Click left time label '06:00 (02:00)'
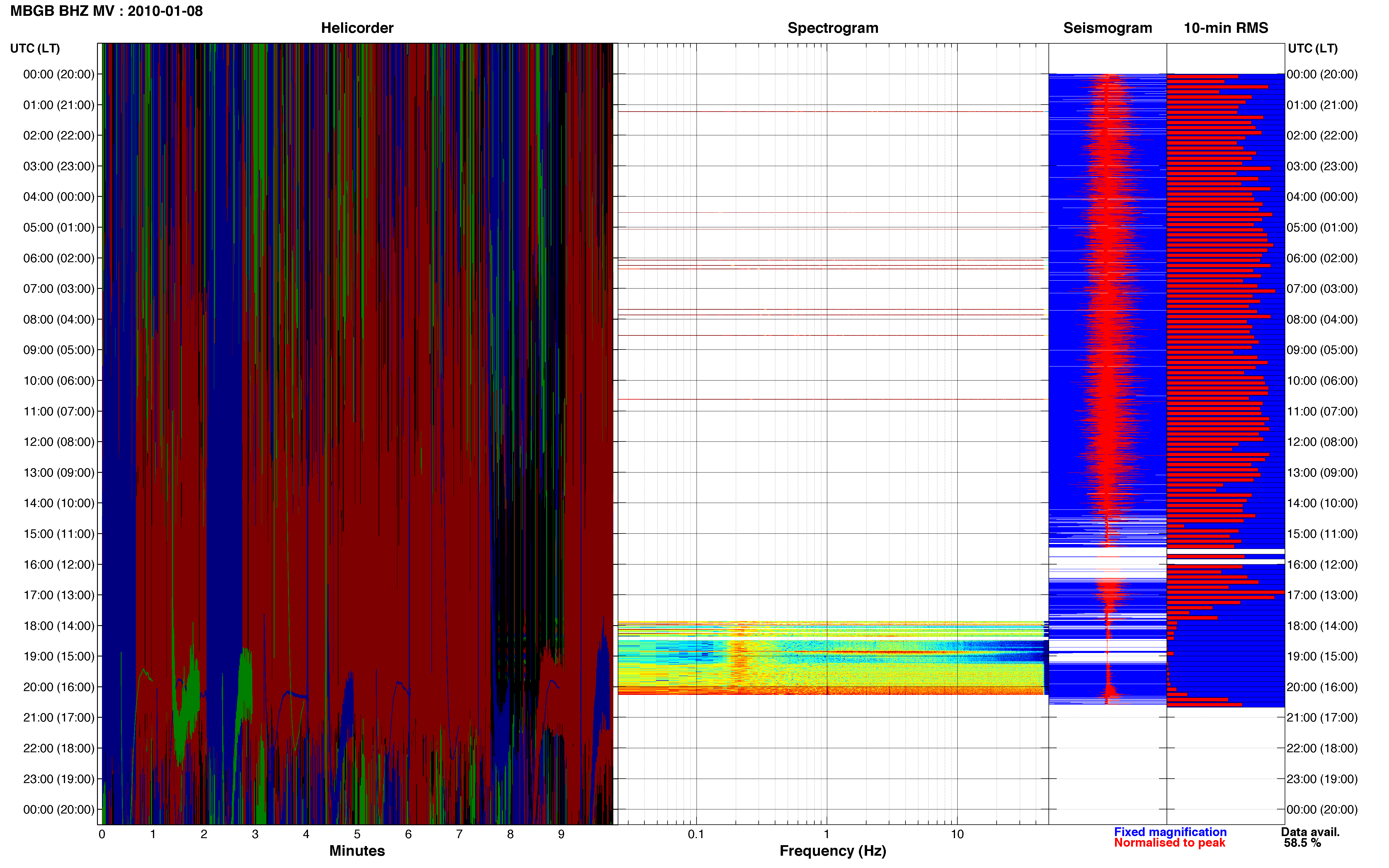Image resolution: width=1389 pixels, height=868 pixels. (59, 258)
